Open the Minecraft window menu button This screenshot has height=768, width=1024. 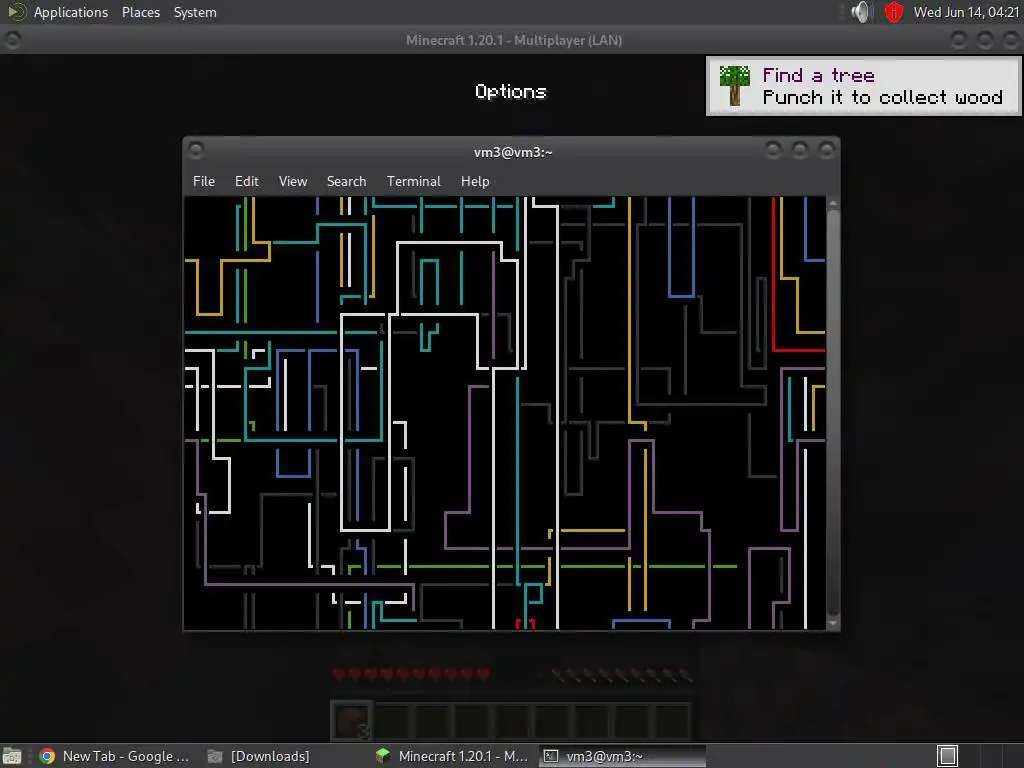coord(12,40)
